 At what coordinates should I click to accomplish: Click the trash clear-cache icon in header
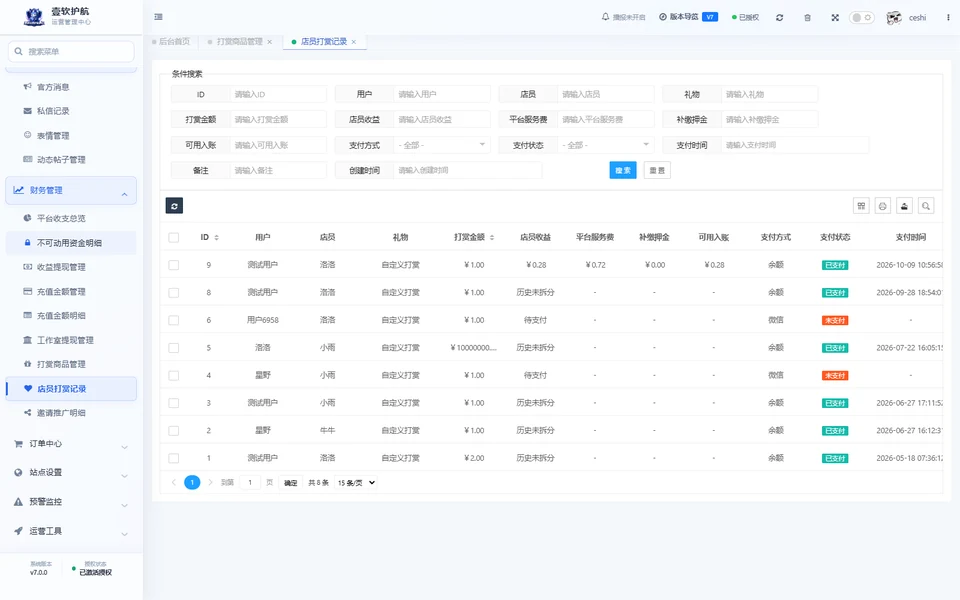(x=808, y=18)
